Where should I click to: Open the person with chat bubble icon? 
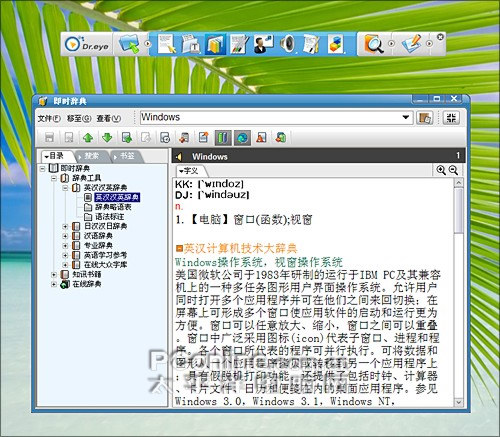263,44
